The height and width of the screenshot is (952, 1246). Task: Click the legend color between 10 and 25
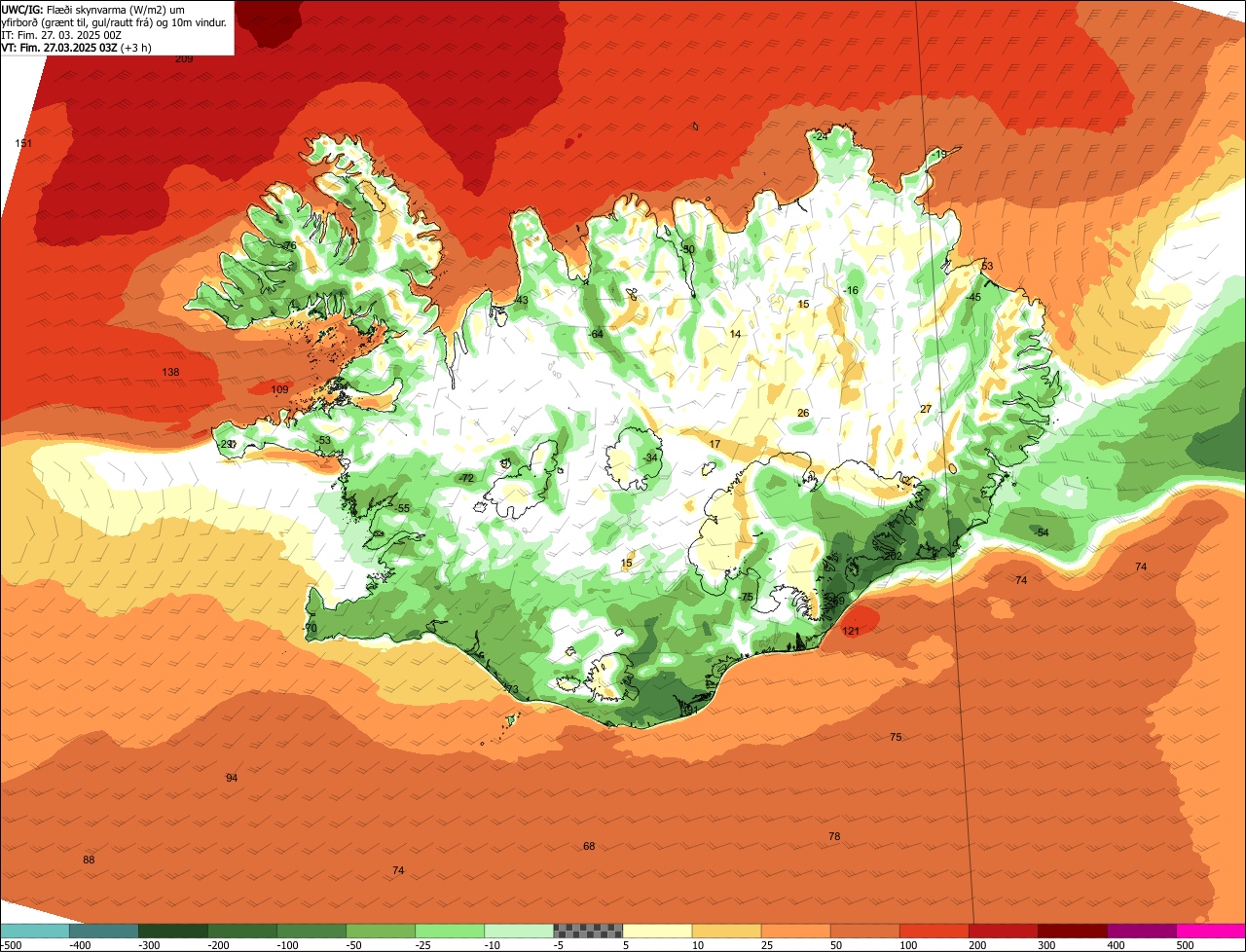click(x=726, y=931)
